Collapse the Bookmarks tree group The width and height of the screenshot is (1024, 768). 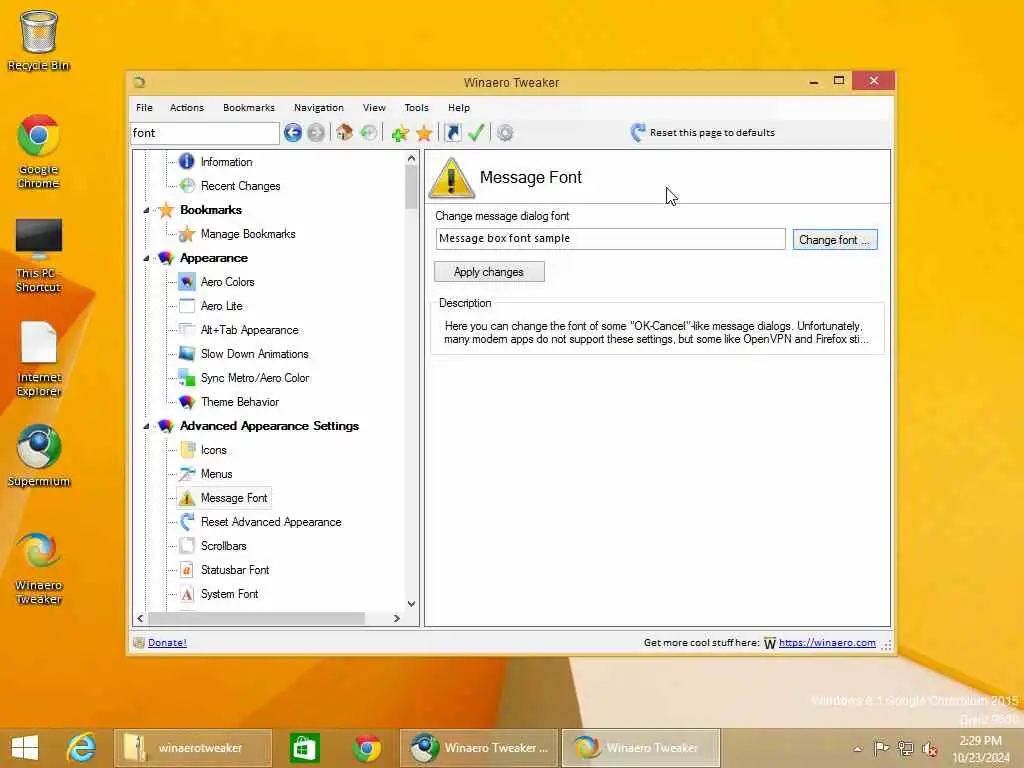(146, 210)
